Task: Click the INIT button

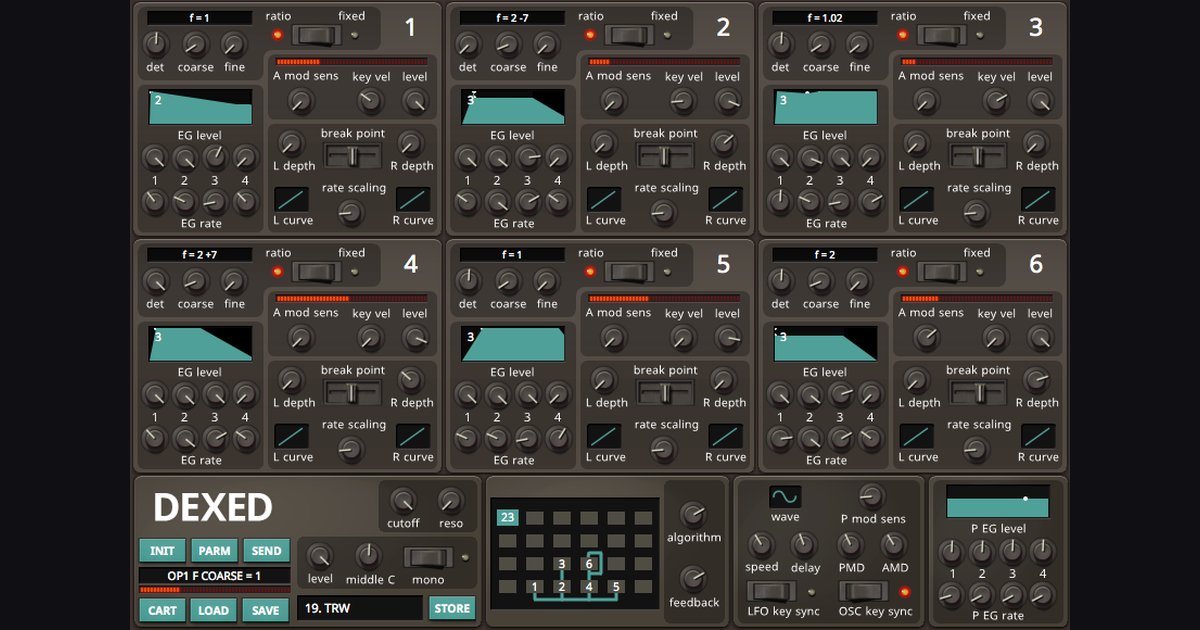Action: (162, 550)
